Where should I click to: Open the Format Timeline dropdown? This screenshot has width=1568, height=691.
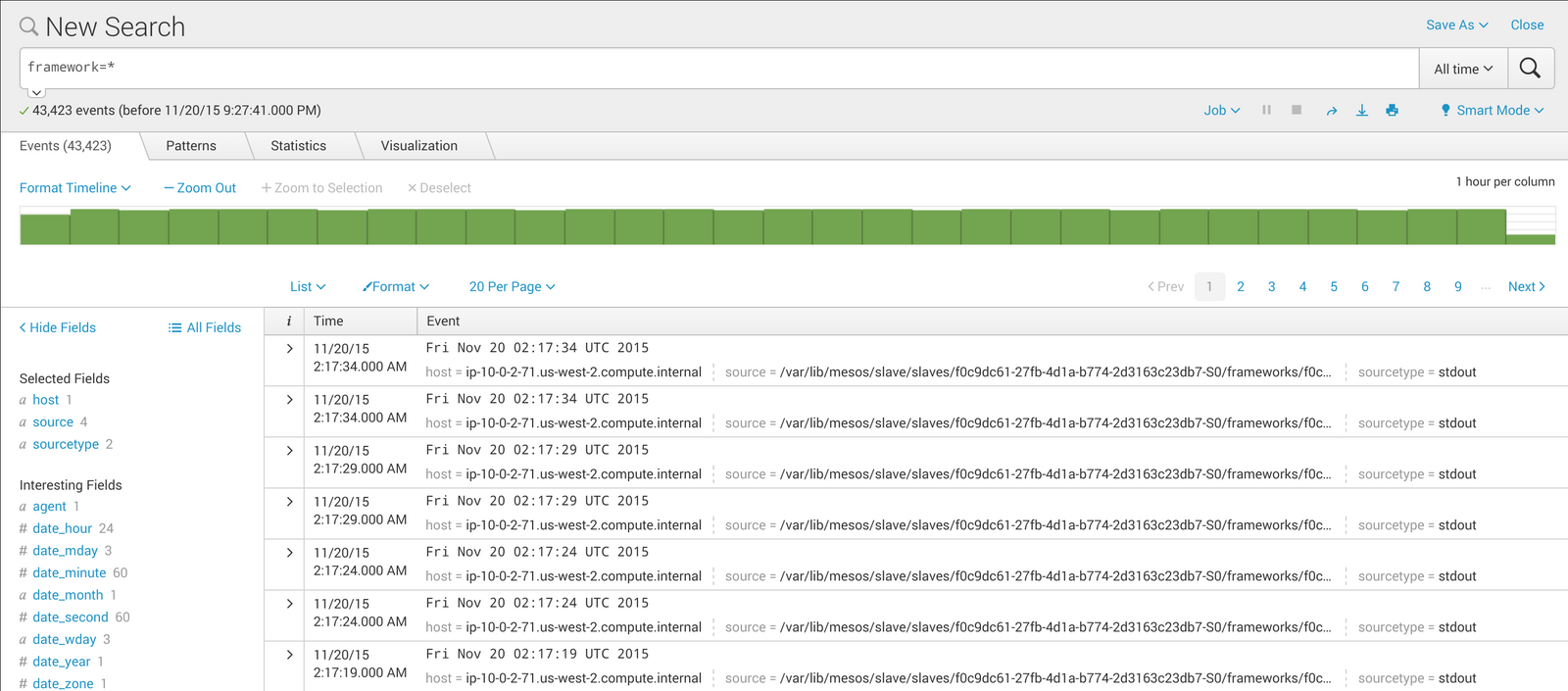coord(75,188)
